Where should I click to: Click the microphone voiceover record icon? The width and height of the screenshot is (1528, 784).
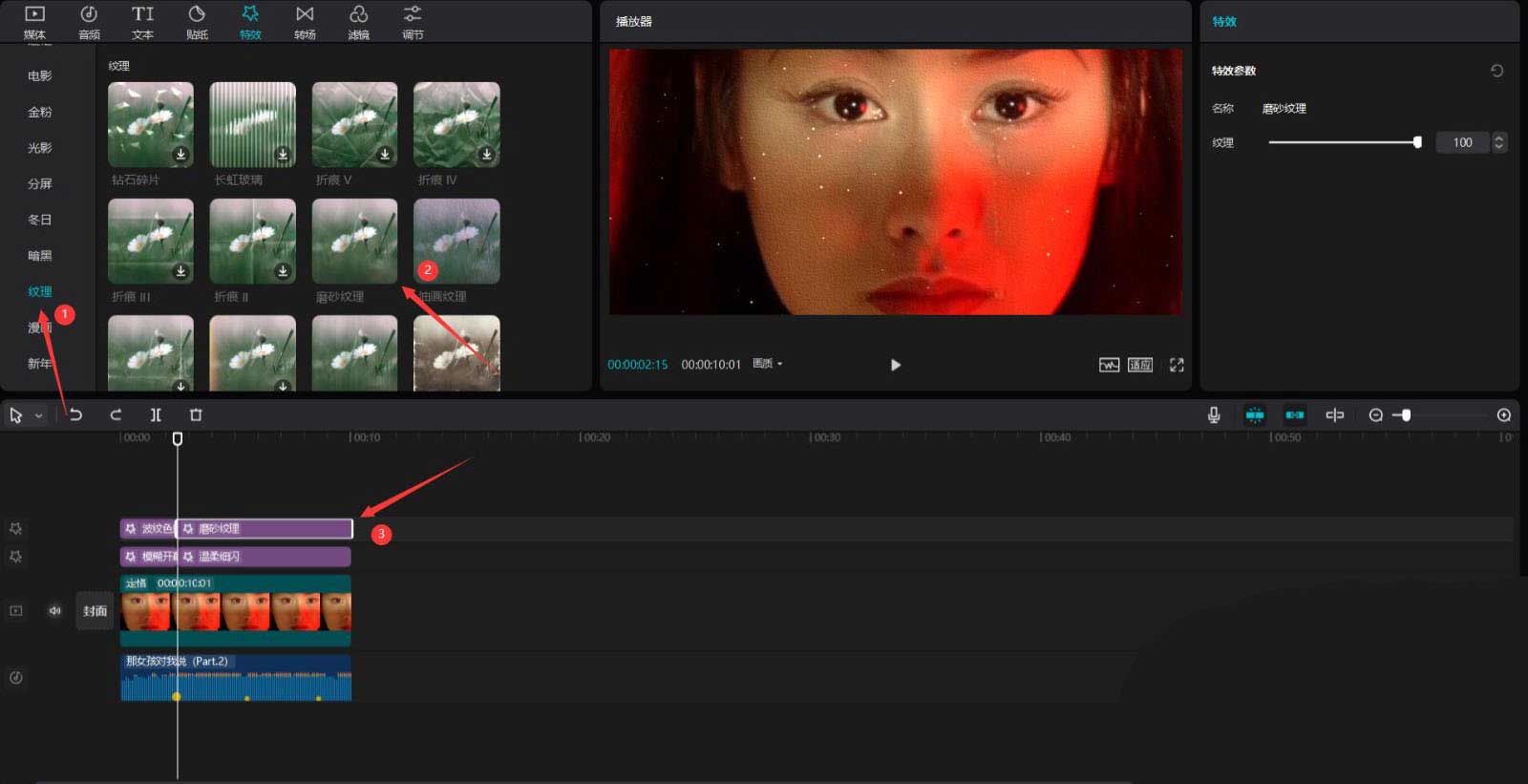pos(1214,414)
